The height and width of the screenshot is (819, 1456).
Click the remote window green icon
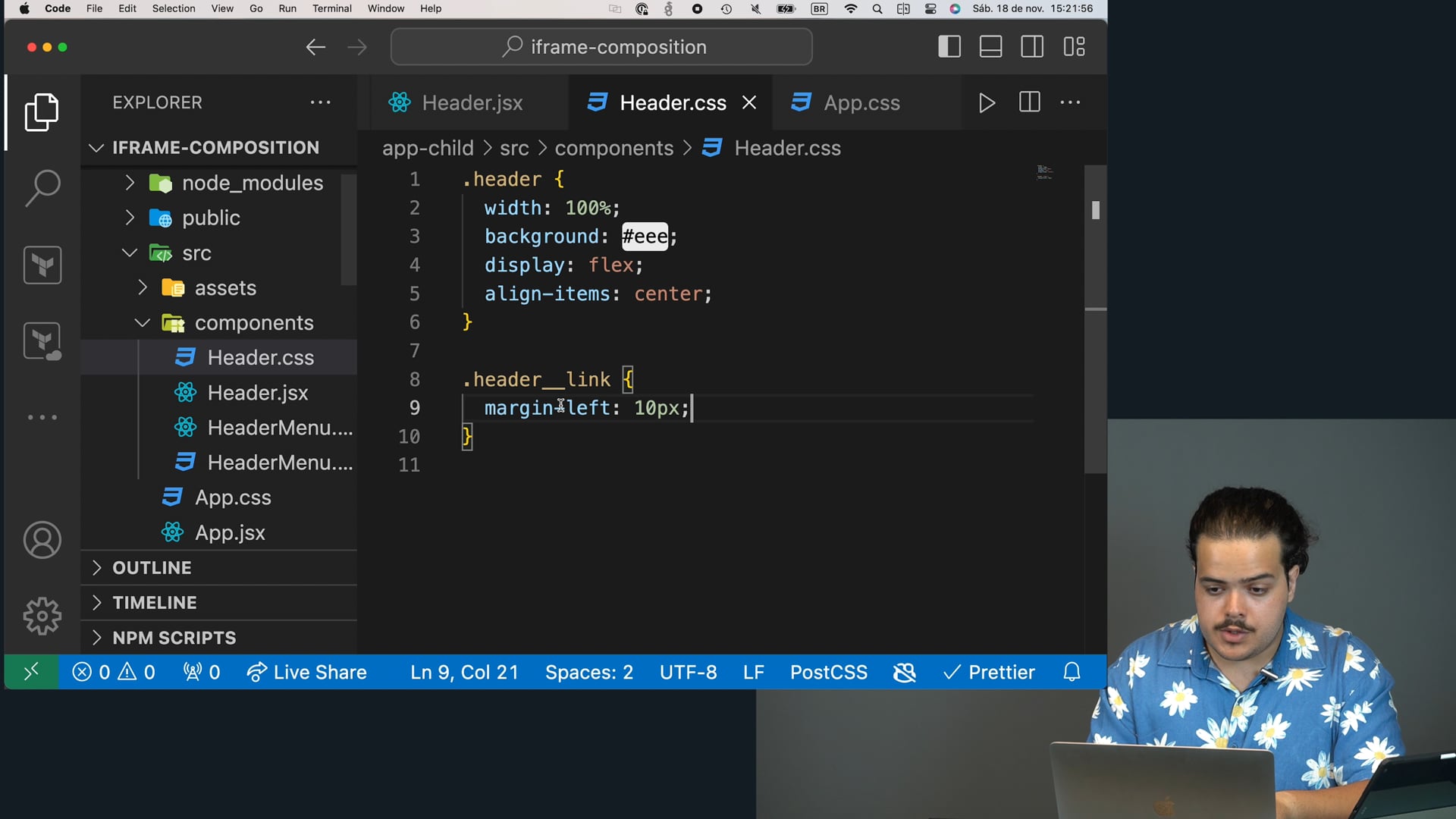click(x=31, y=672)
